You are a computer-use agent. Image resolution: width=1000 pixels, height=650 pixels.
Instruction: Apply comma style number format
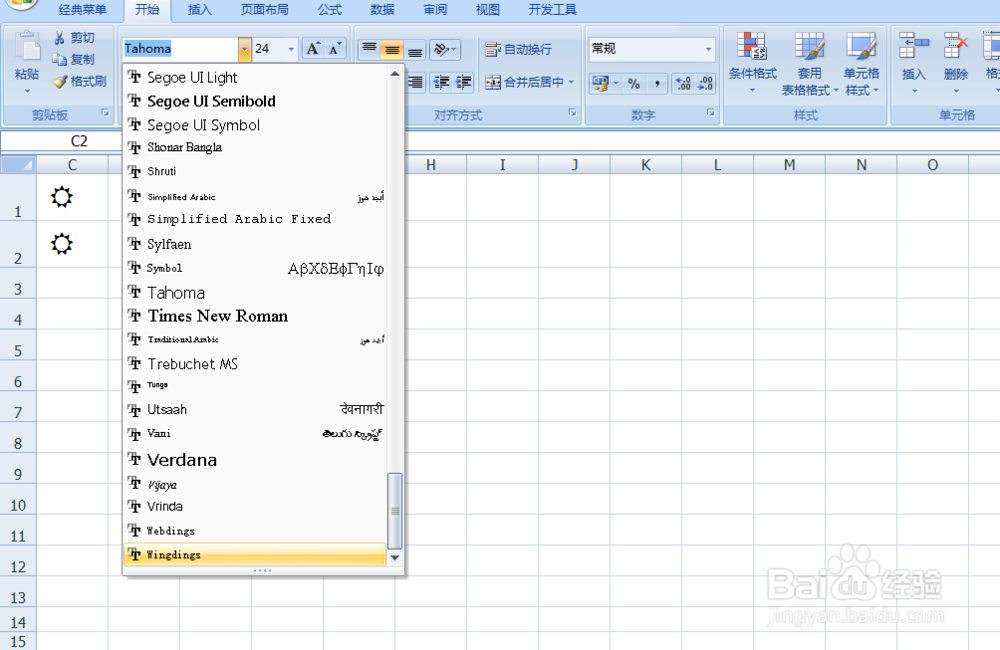(657, 83)
